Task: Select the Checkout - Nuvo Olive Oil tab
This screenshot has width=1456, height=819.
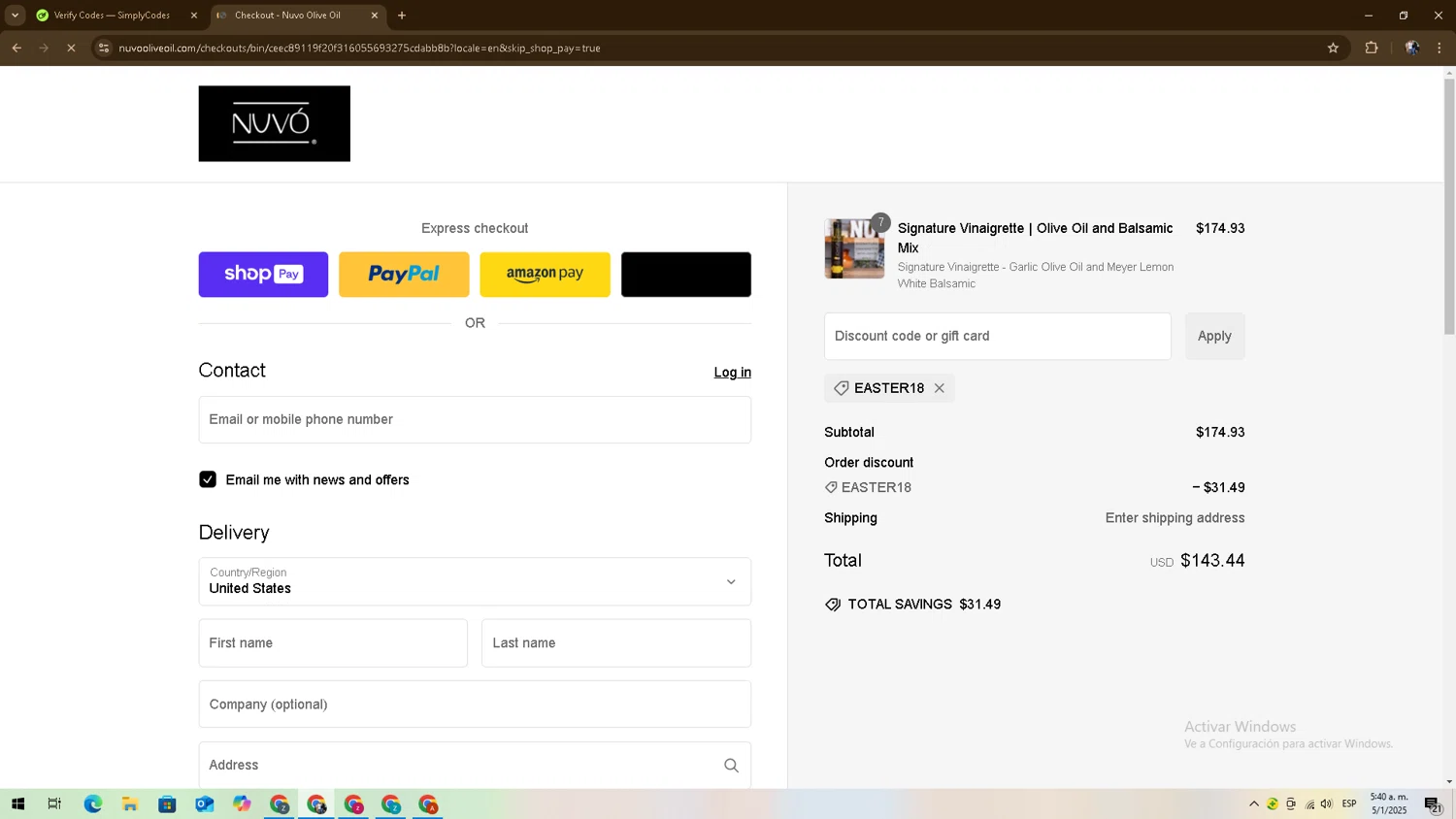Action: (287, 16)
